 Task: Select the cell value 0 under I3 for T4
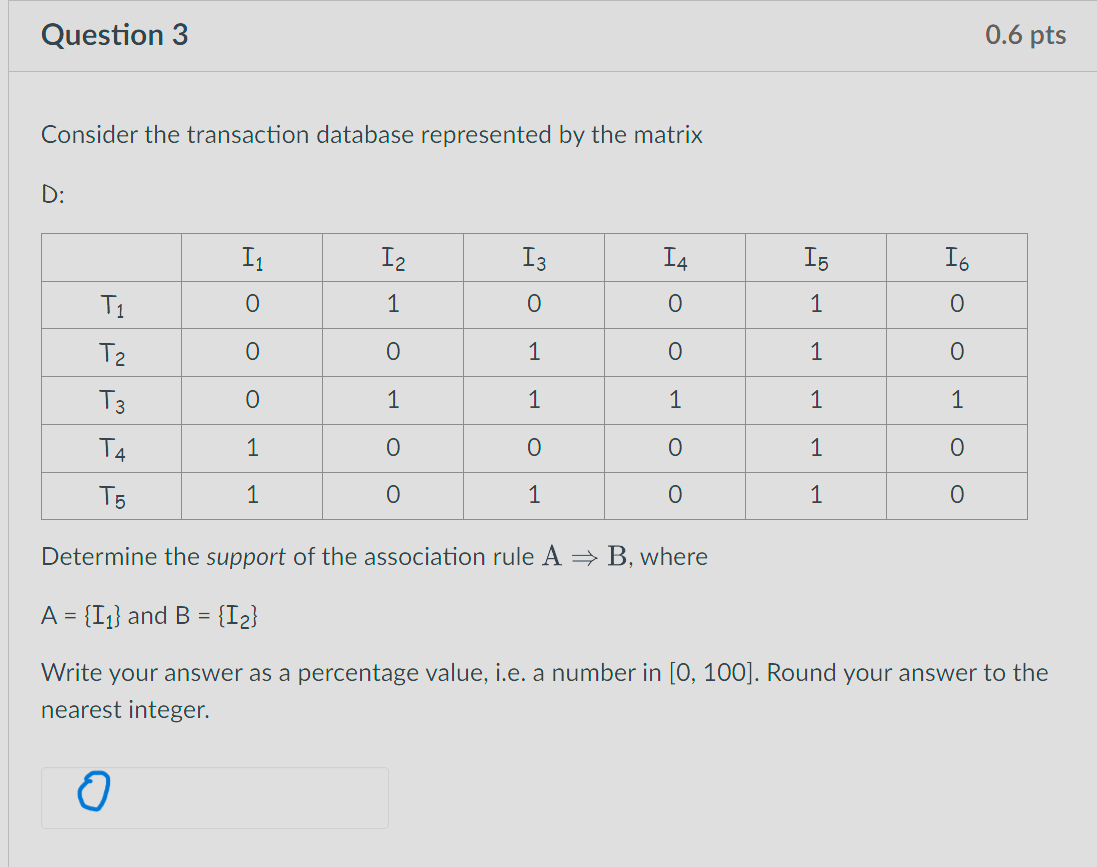coord(533,447)
